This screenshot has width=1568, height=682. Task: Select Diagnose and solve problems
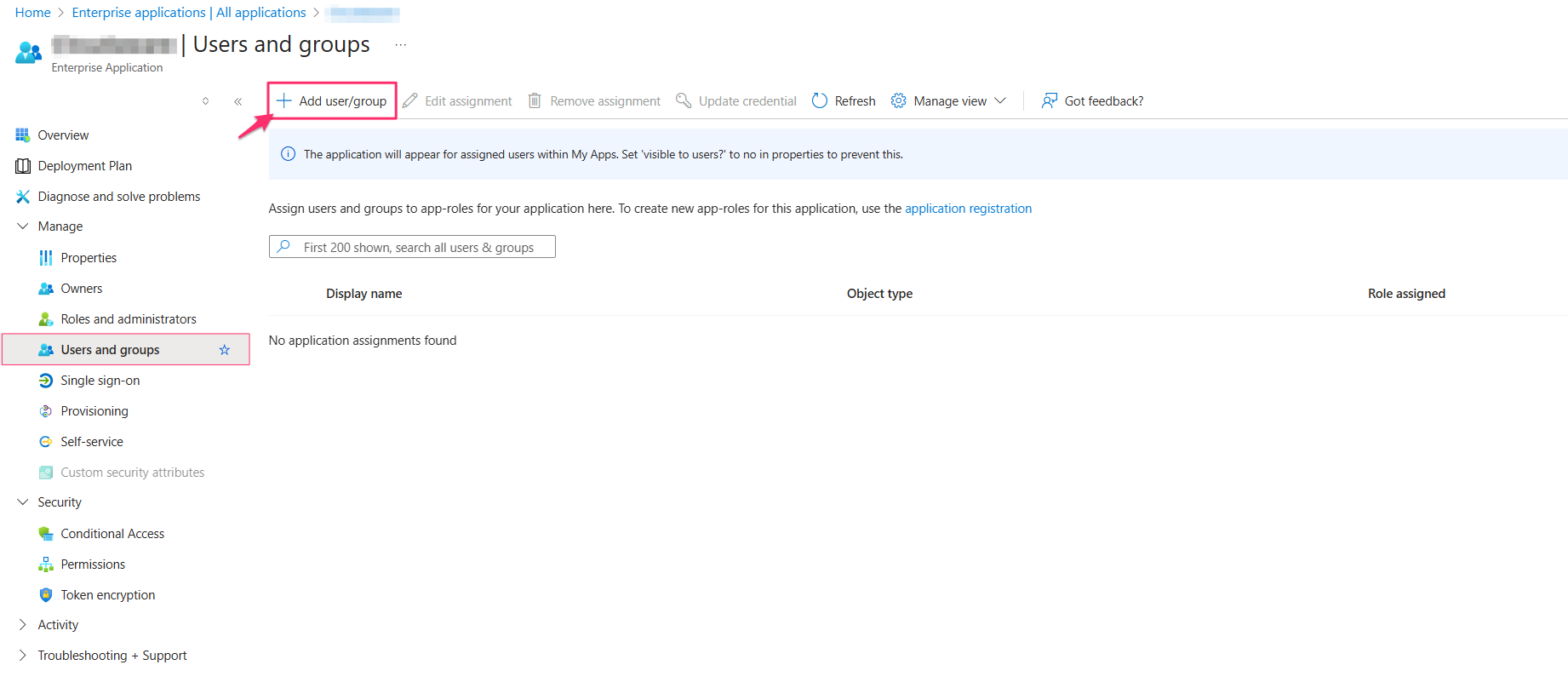[118, 197]
